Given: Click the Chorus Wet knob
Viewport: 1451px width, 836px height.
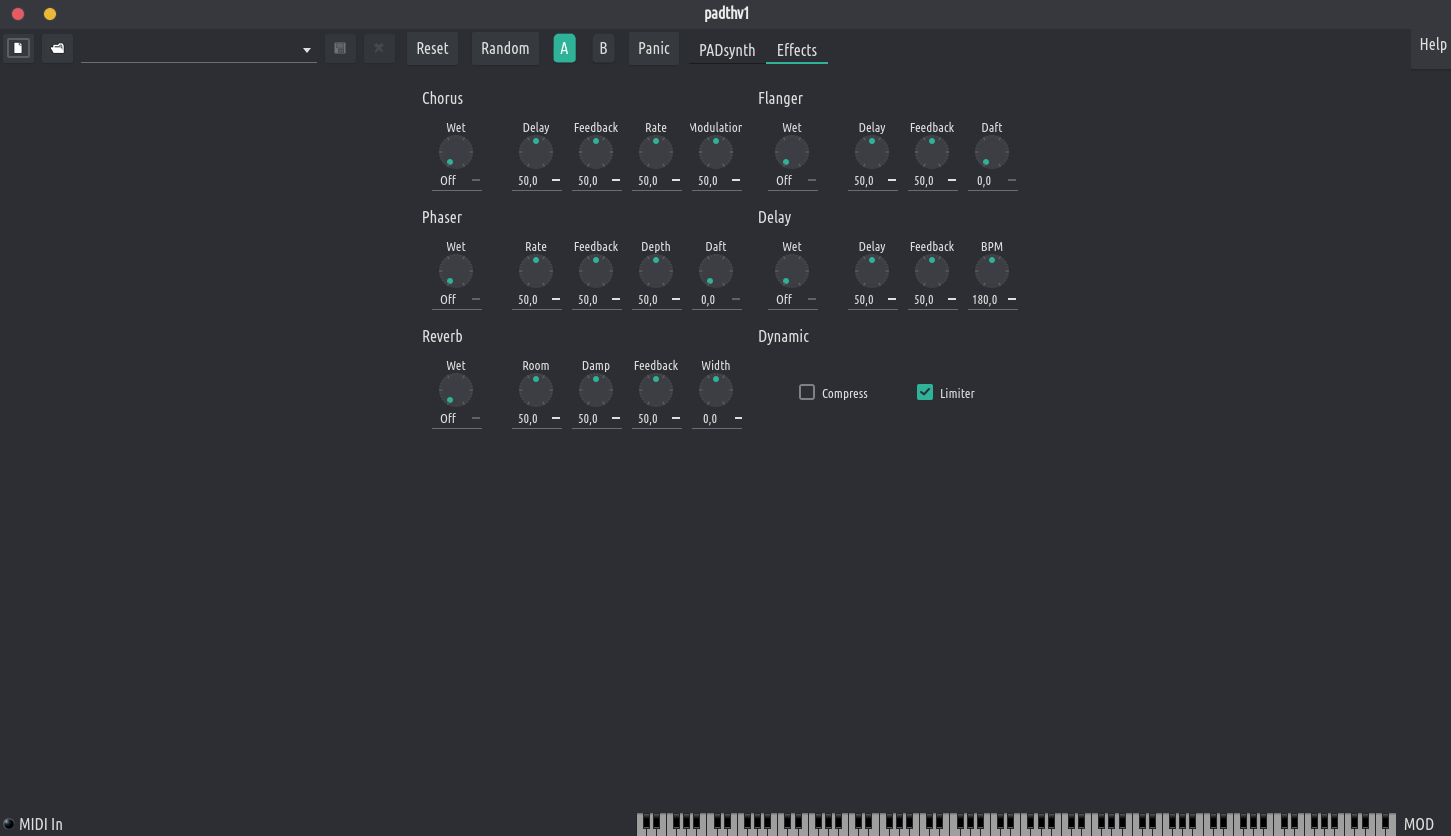Looking at the screenshot, I should (456, 153).
